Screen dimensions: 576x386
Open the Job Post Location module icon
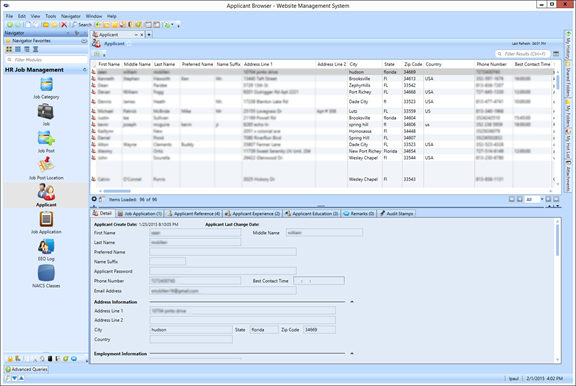46,165
